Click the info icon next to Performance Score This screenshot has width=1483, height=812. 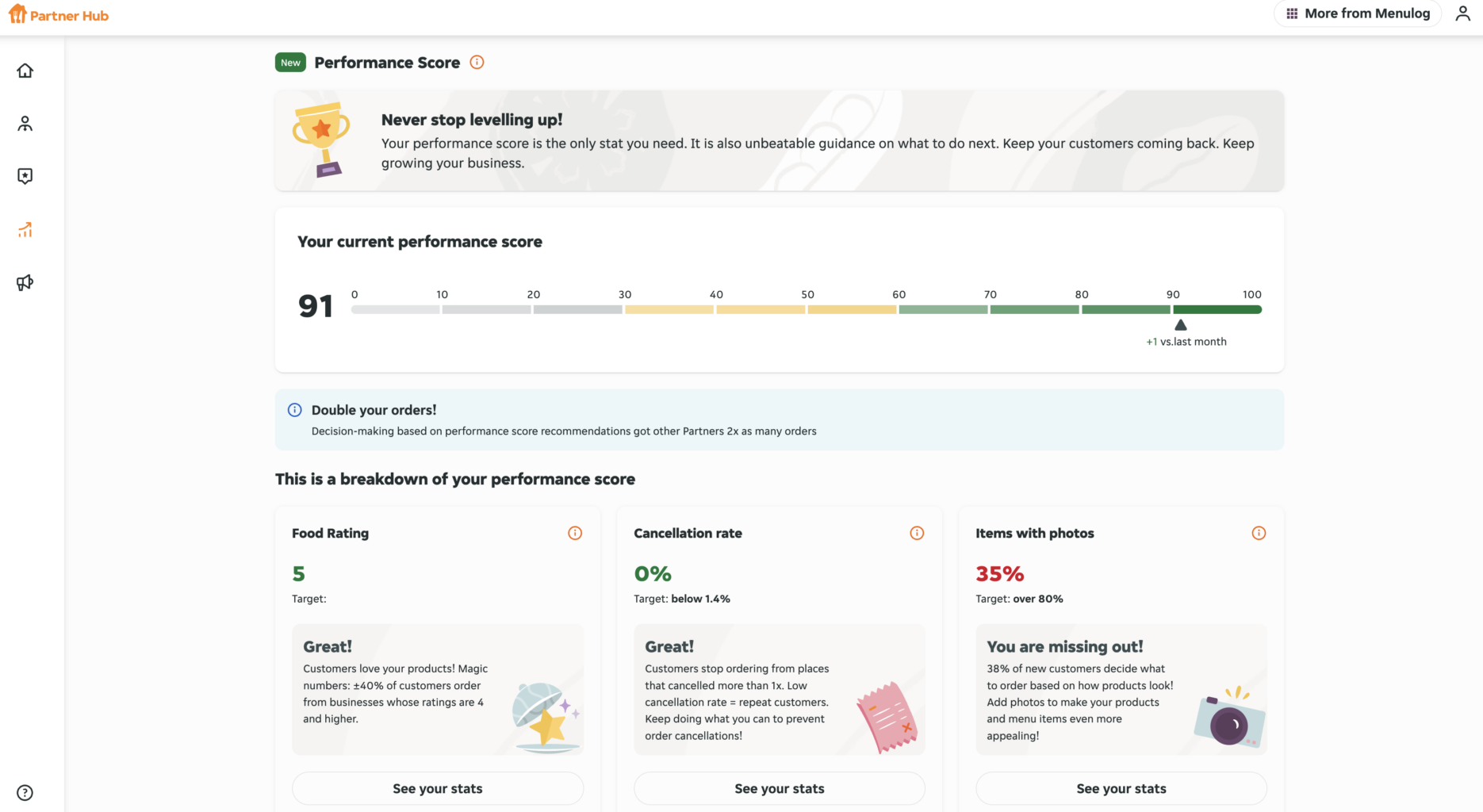click(477, 62)
